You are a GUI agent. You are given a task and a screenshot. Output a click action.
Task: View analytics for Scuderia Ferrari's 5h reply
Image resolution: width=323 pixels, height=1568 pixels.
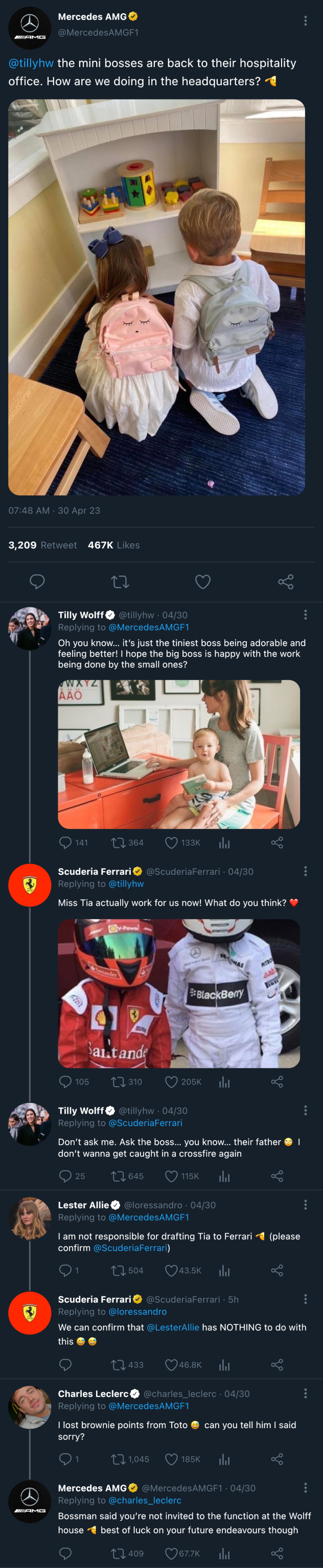(x=224, y=1365)
